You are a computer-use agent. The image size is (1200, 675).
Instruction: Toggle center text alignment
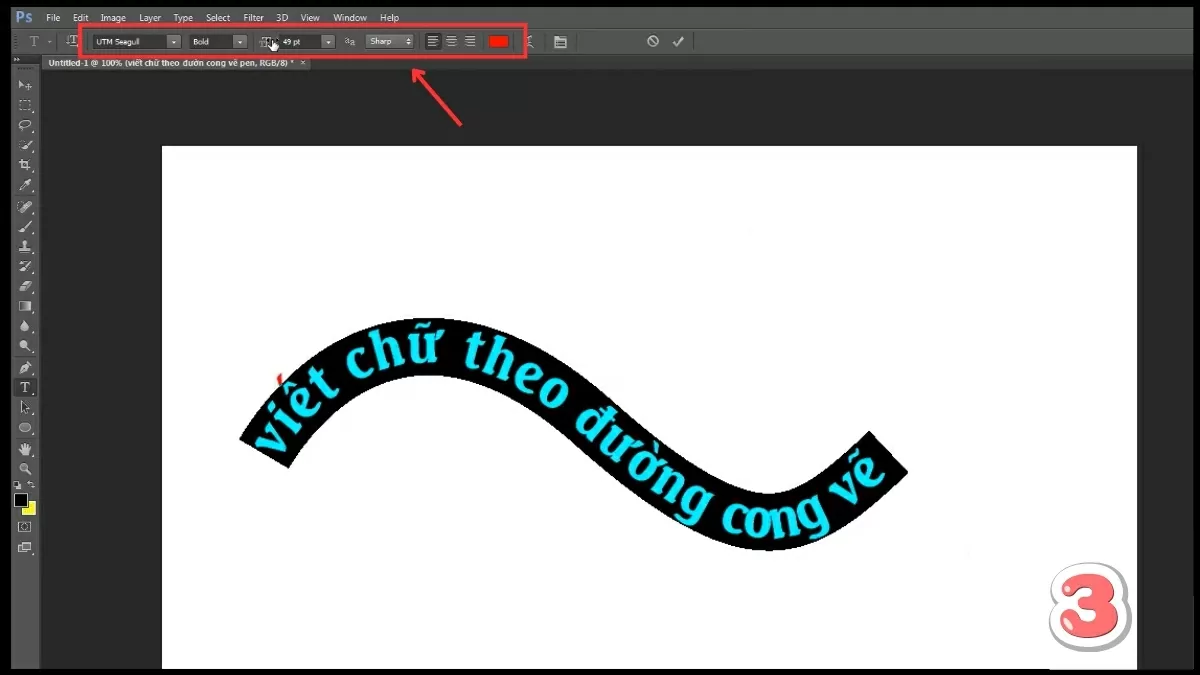(451, 41)
